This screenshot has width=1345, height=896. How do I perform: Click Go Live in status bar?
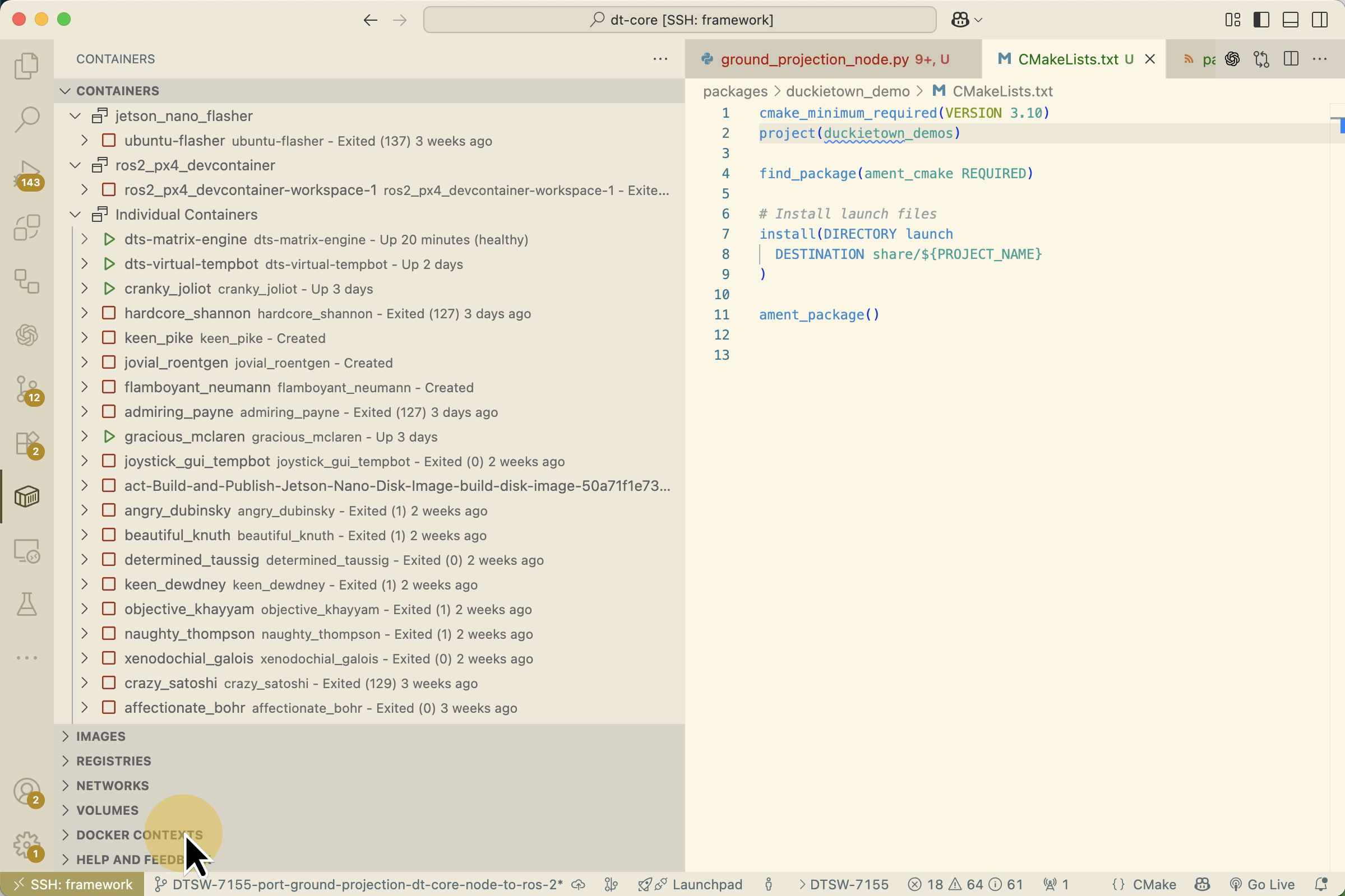(1262, 884)
